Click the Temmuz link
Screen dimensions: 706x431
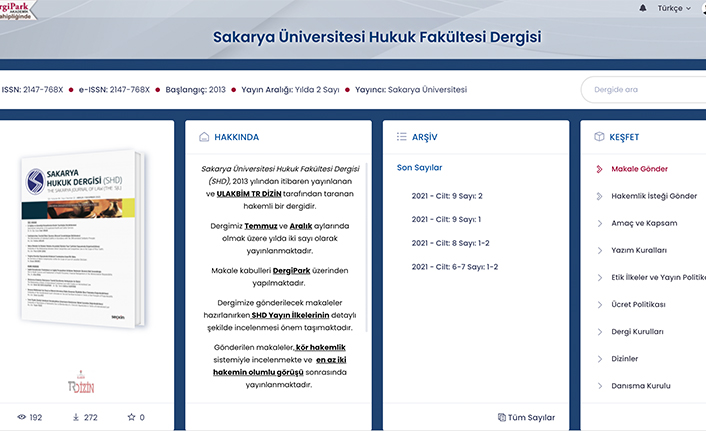click(x=261, y=226)
